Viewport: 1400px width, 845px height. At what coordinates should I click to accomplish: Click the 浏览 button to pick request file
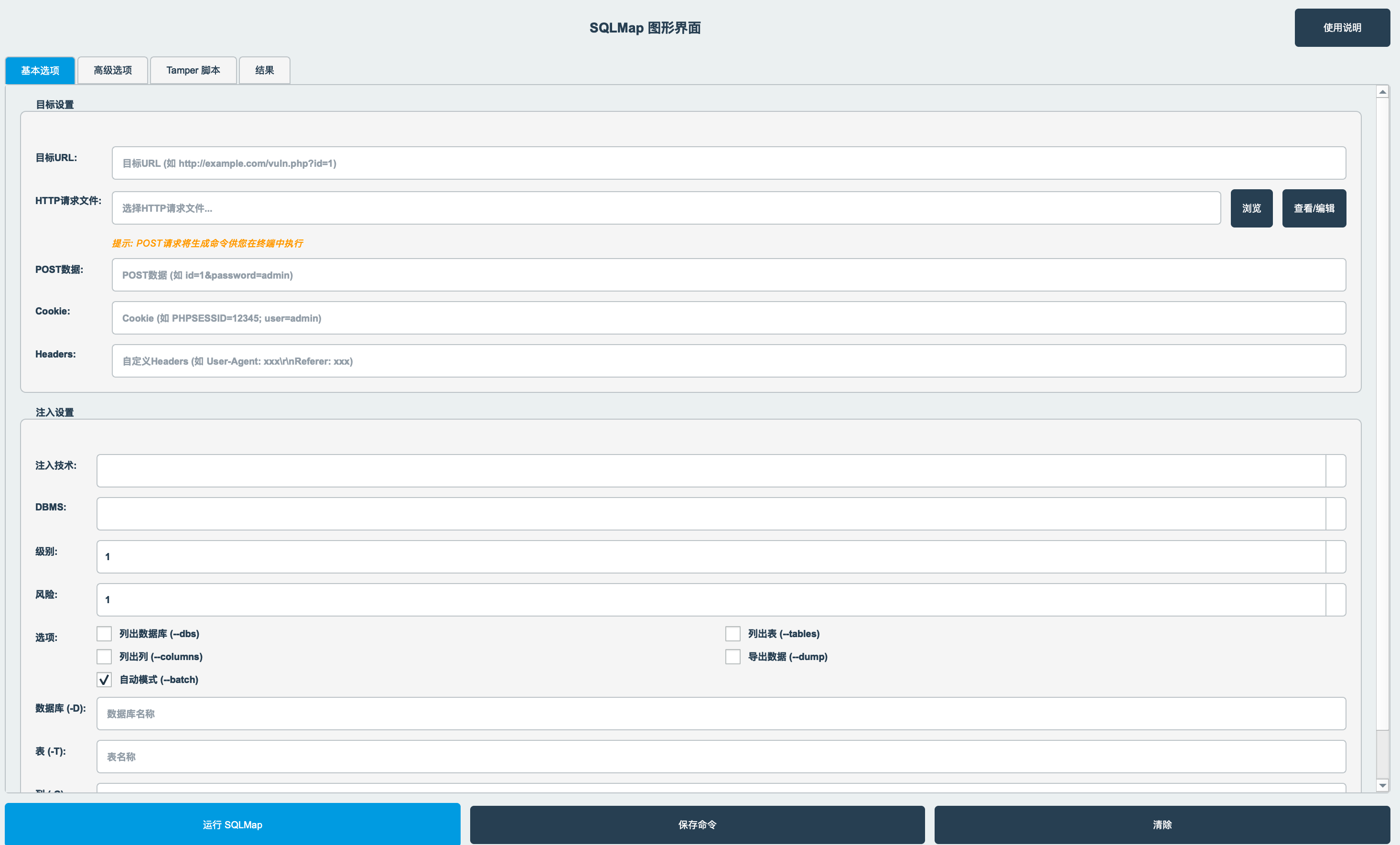[x=1251, y=207]
